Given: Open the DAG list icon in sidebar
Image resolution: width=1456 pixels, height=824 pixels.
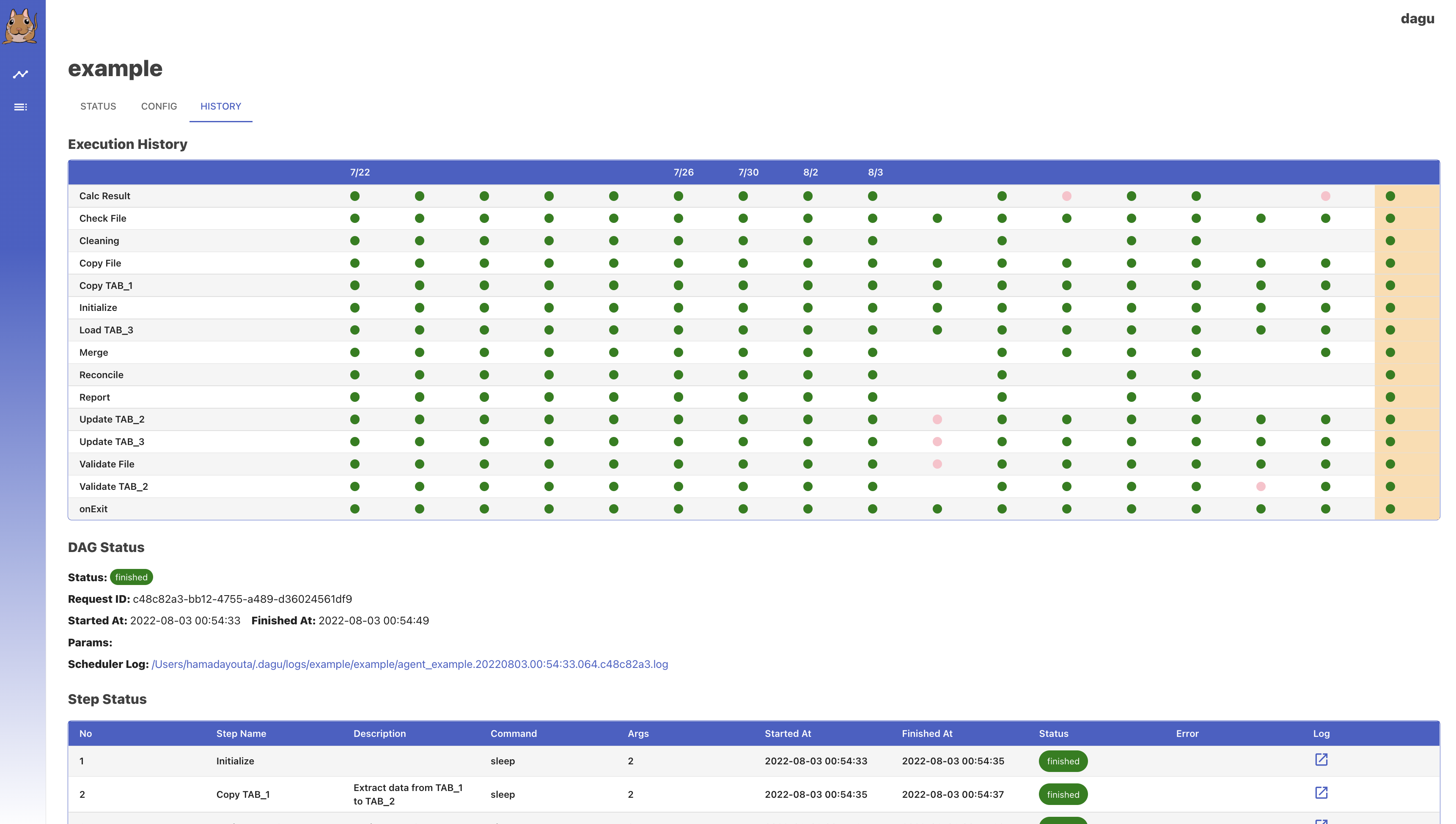Looking at the screenshot, I should (21, 107).
